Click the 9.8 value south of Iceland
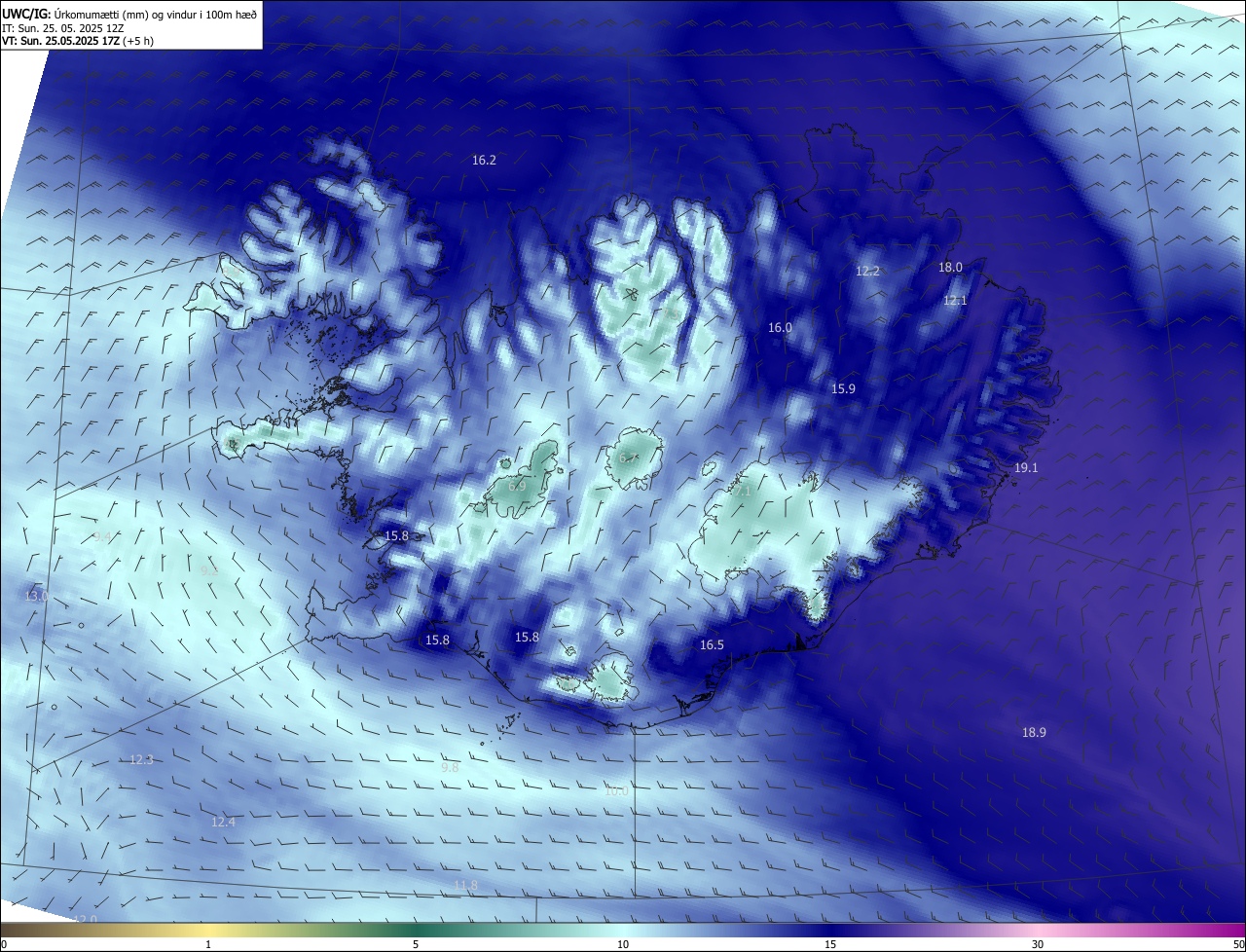Viewport: 1246px width, 952px height. 450,768
